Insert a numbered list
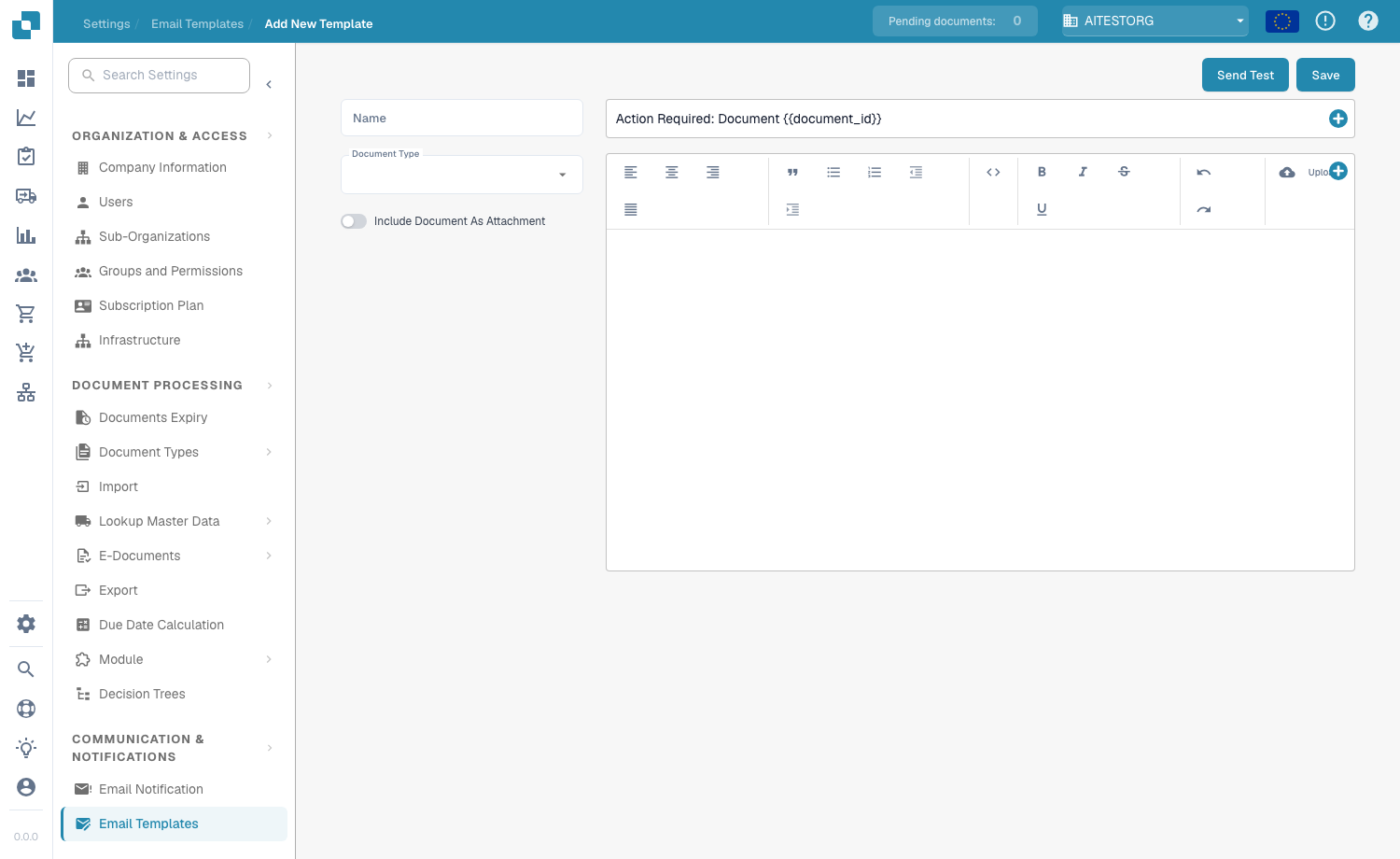This screenshot has width=1400, height=859. 875,172
